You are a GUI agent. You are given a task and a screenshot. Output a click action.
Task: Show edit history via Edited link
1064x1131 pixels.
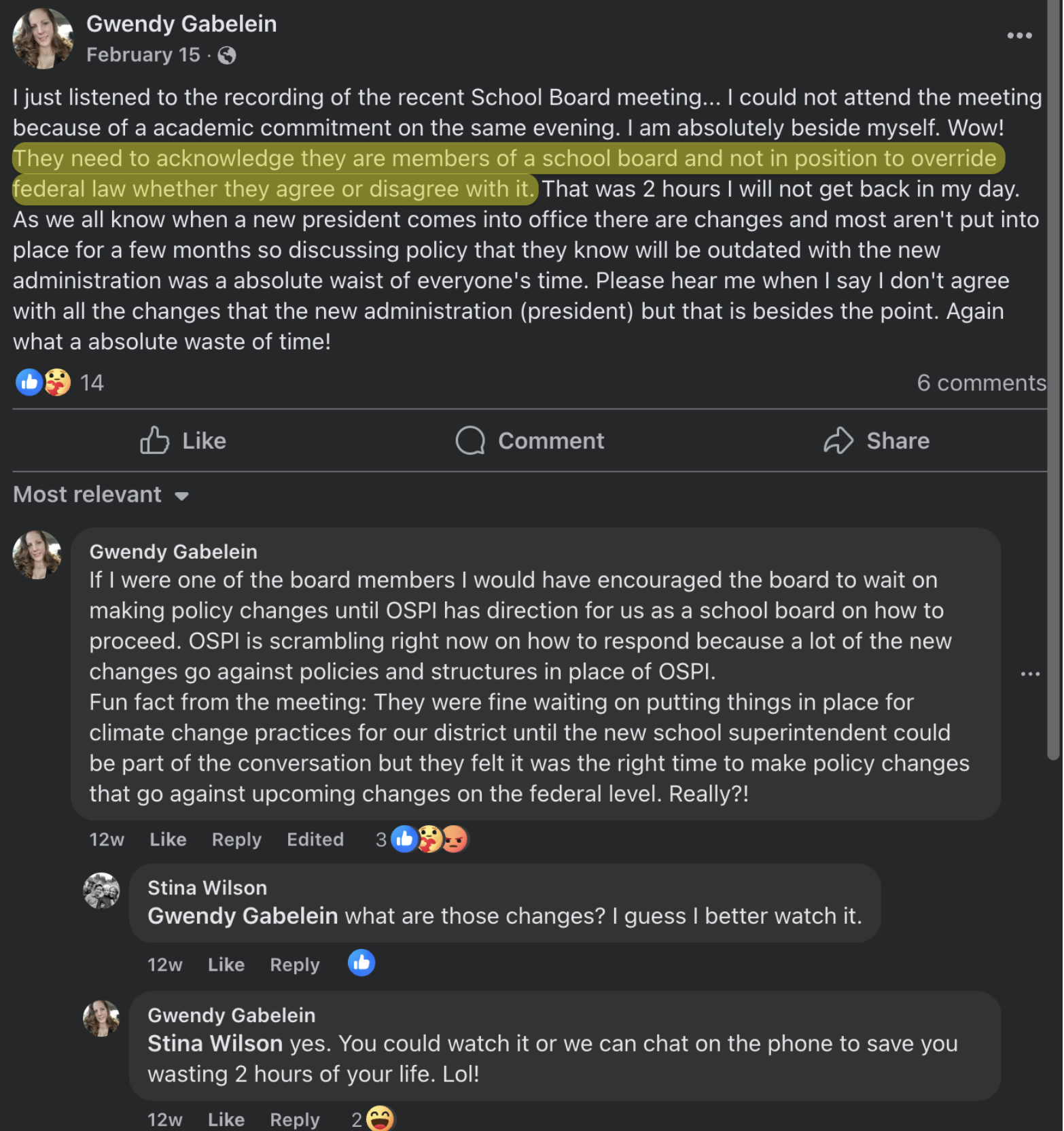[x=315, y=839]
